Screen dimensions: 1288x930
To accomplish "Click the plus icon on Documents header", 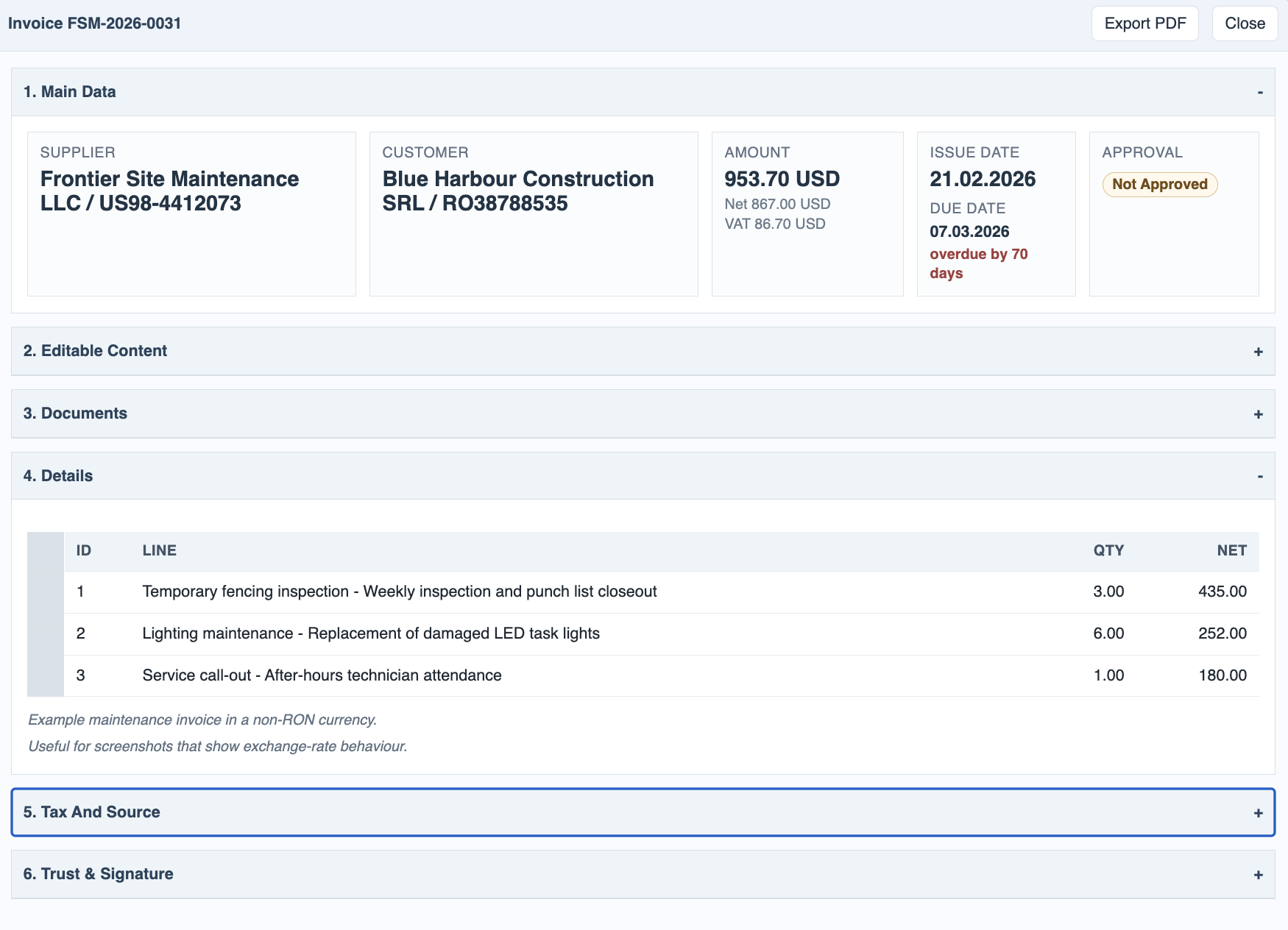I will [1259, 414].
